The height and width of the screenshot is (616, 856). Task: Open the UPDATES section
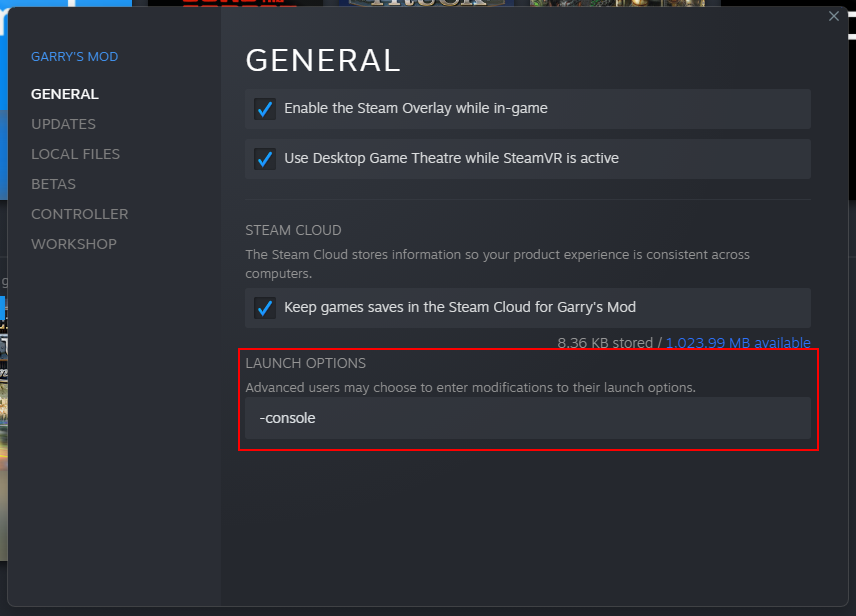63,124
